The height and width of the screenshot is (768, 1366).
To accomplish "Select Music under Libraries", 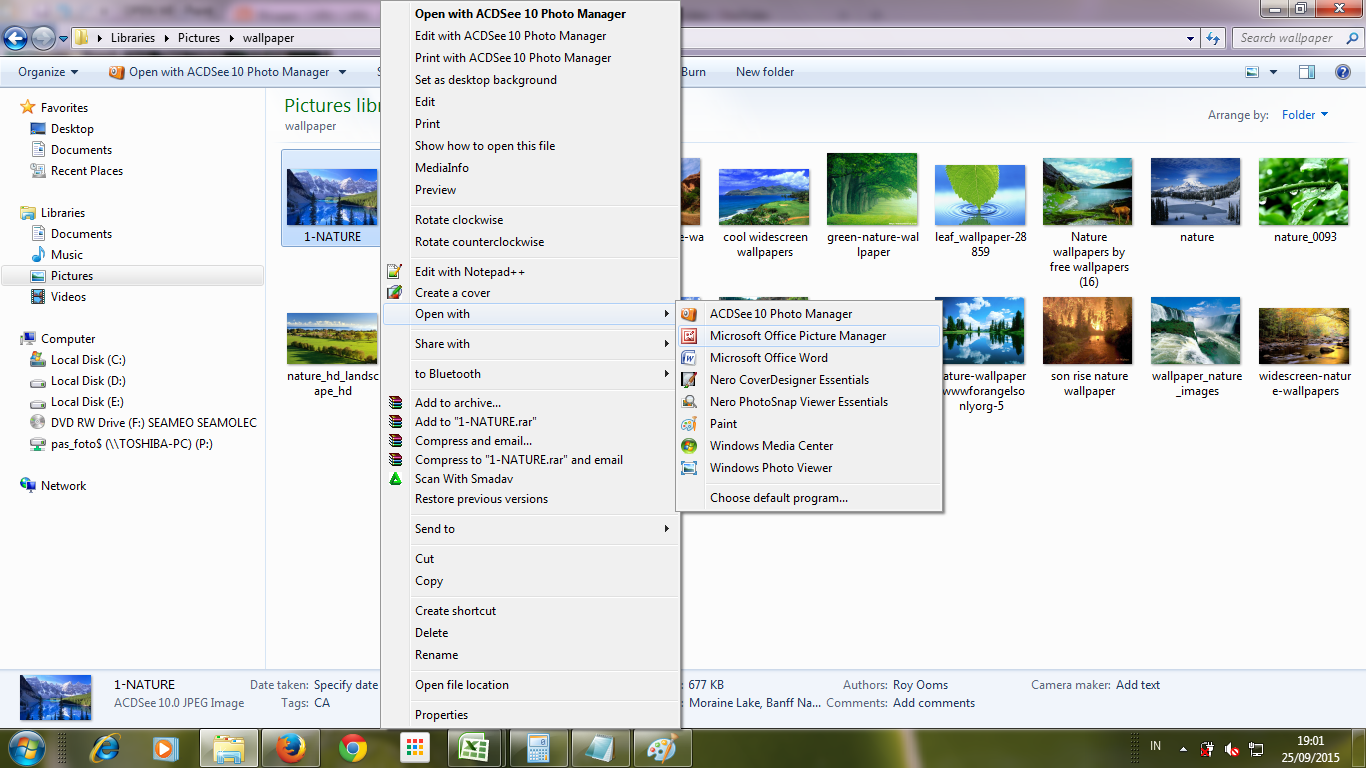I will tap(67, 255).
